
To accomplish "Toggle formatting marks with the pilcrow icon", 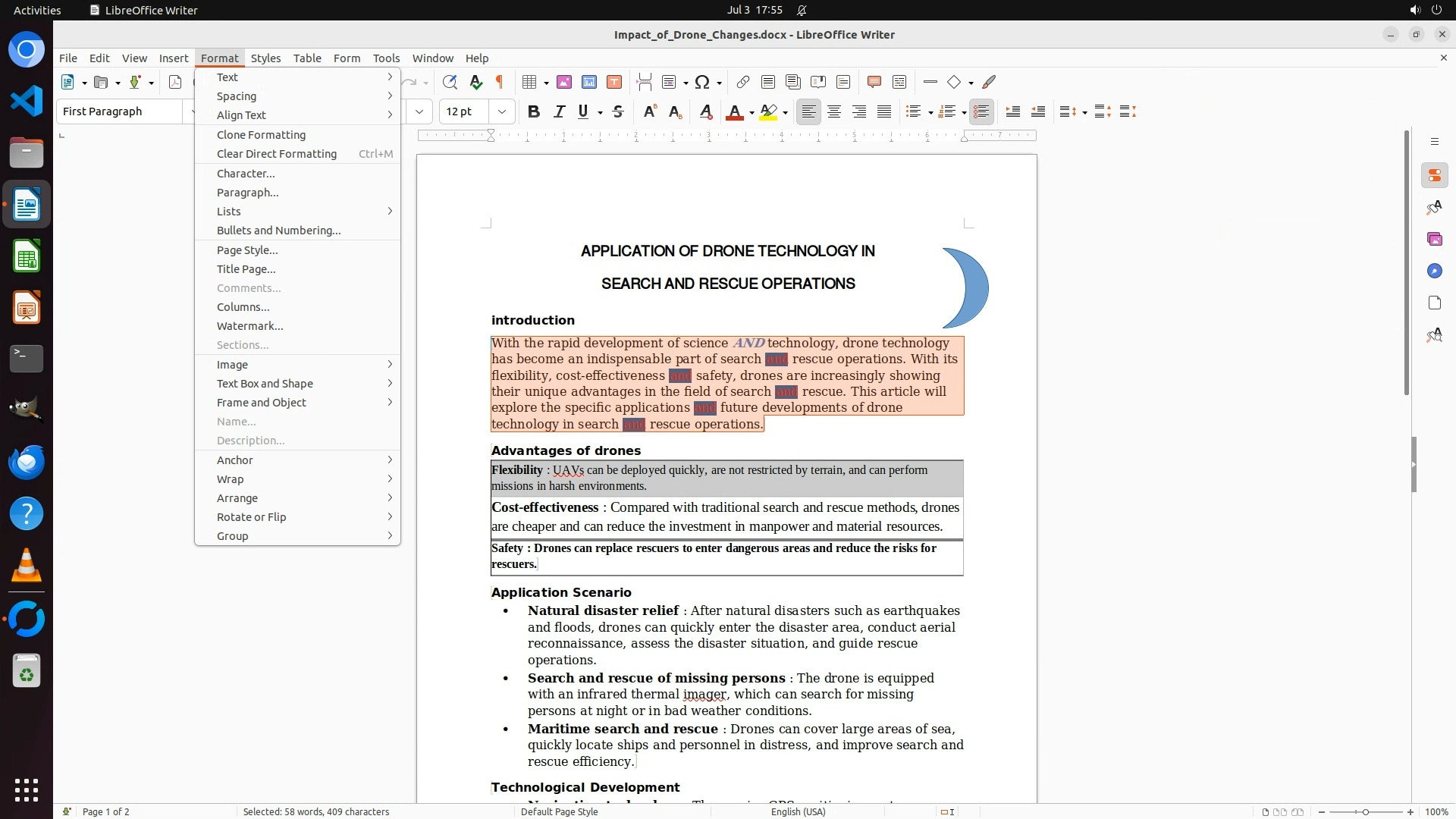I will tap(500, 82).
